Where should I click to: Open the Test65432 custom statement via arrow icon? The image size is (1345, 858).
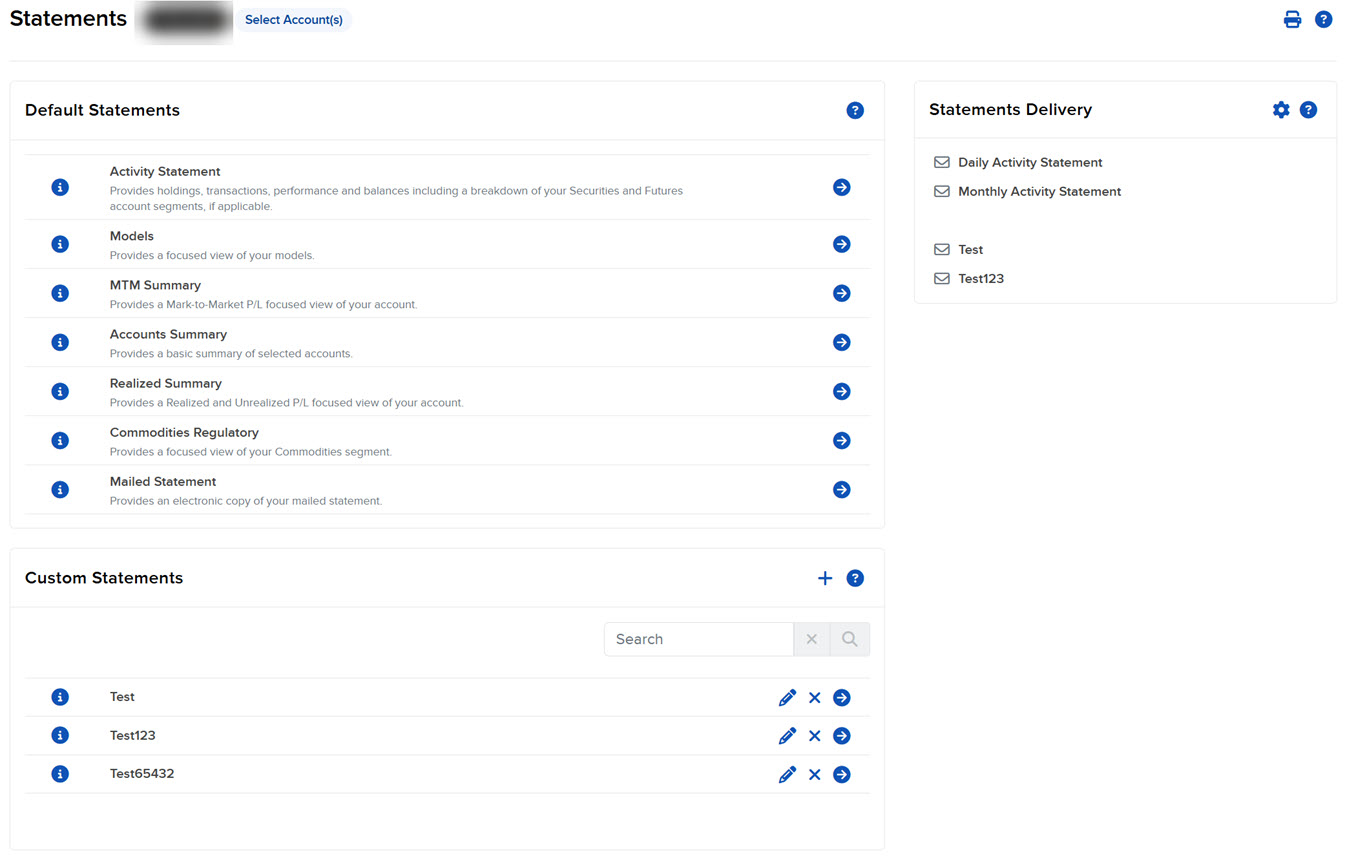click(x=841, y=774)
